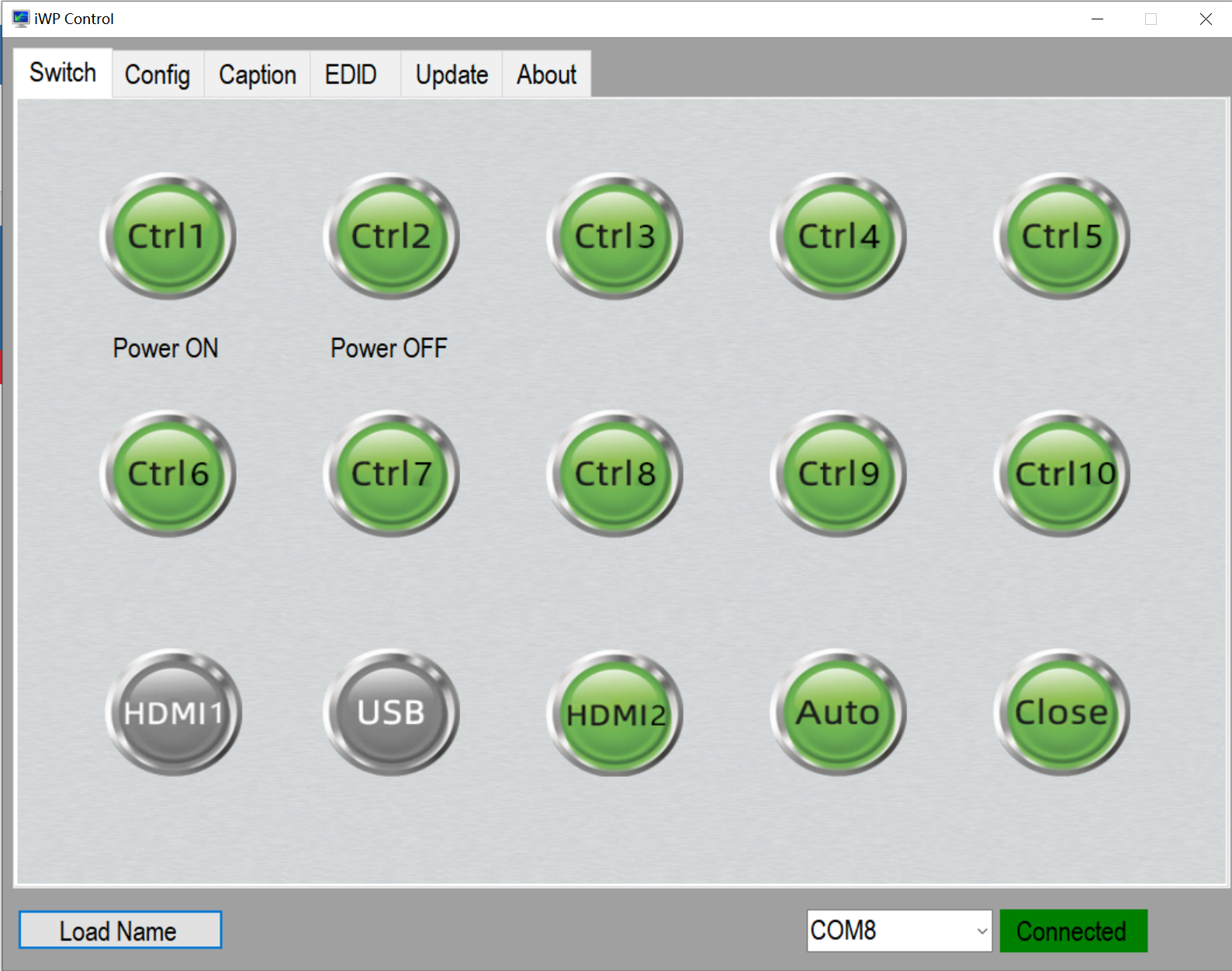Switch input to HDMI1

click(x=173, y=713)
